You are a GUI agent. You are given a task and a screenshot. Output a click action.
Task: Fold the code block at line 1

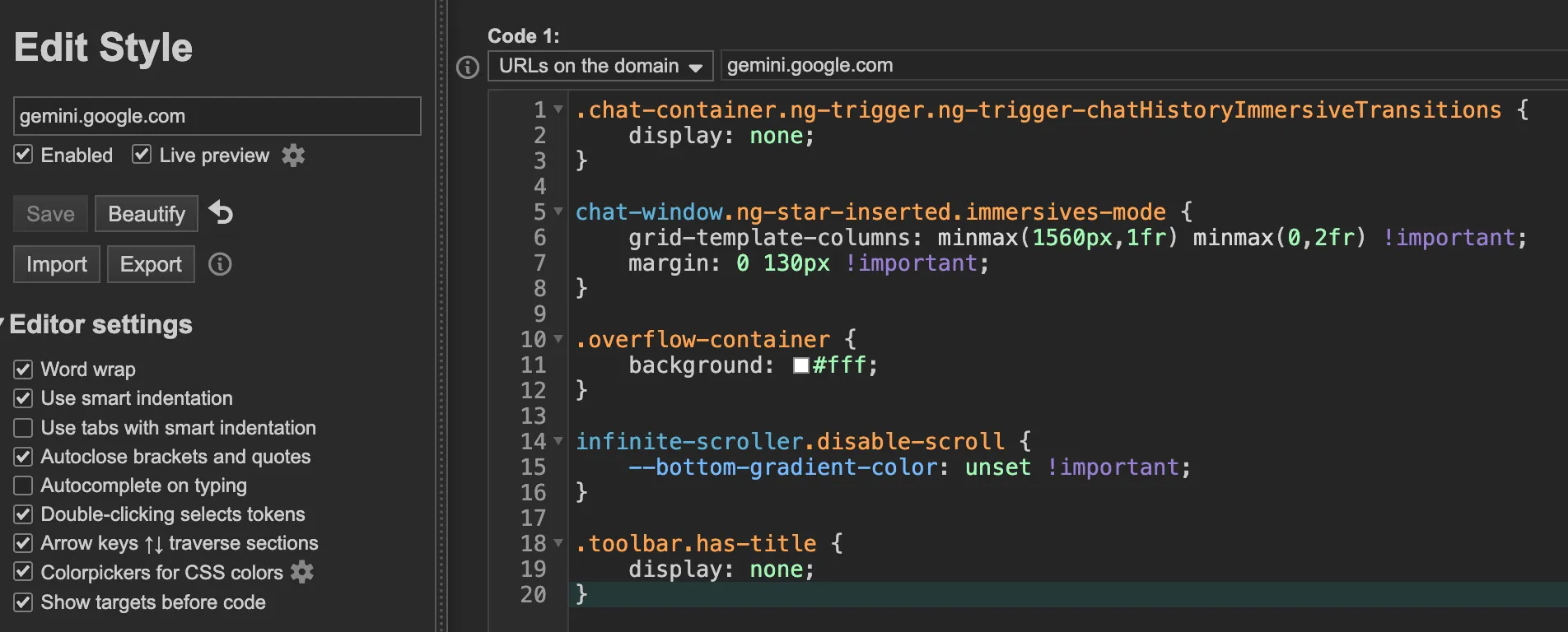558,109
